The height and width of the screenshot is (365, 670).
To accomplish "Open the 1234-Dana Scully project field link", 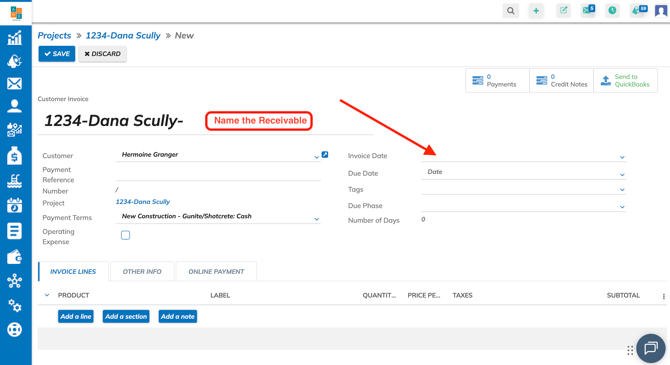I will pos(143,202).
